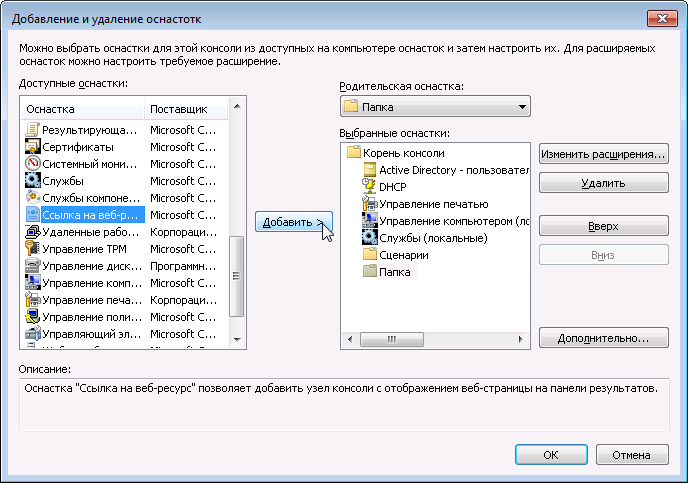688x483 pixels.
Task: Select Управление TPM row text
Action: (x=84, y=249)
